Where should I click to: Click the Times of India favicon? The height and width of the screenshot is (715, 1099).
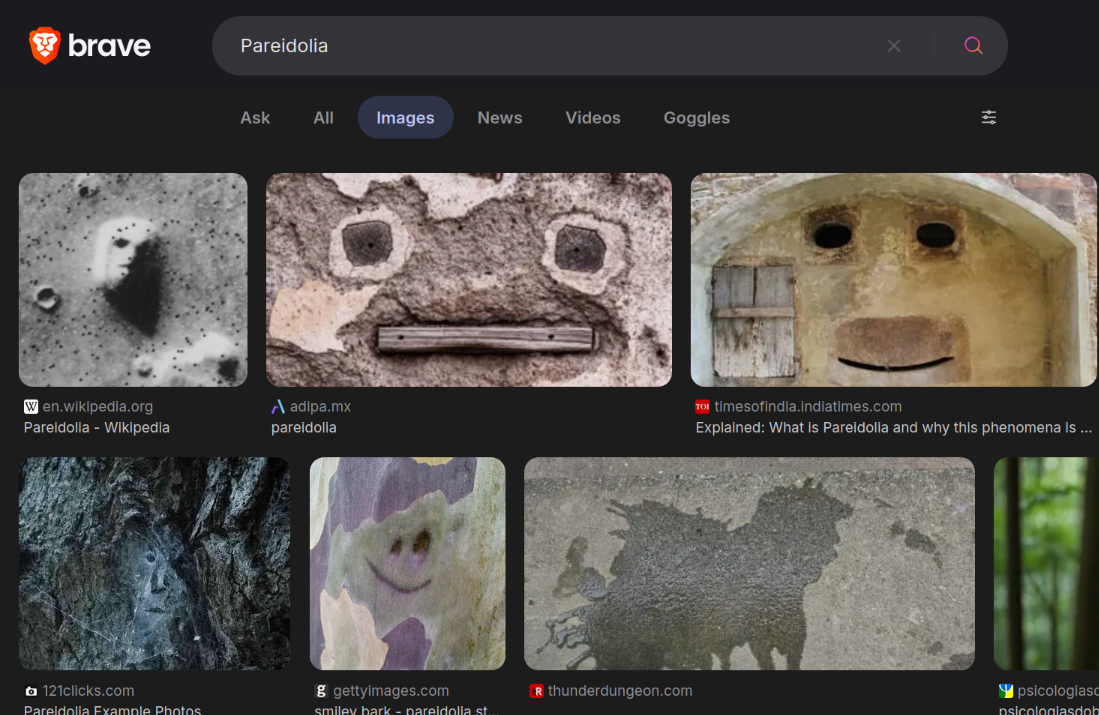tap(702, 407)
